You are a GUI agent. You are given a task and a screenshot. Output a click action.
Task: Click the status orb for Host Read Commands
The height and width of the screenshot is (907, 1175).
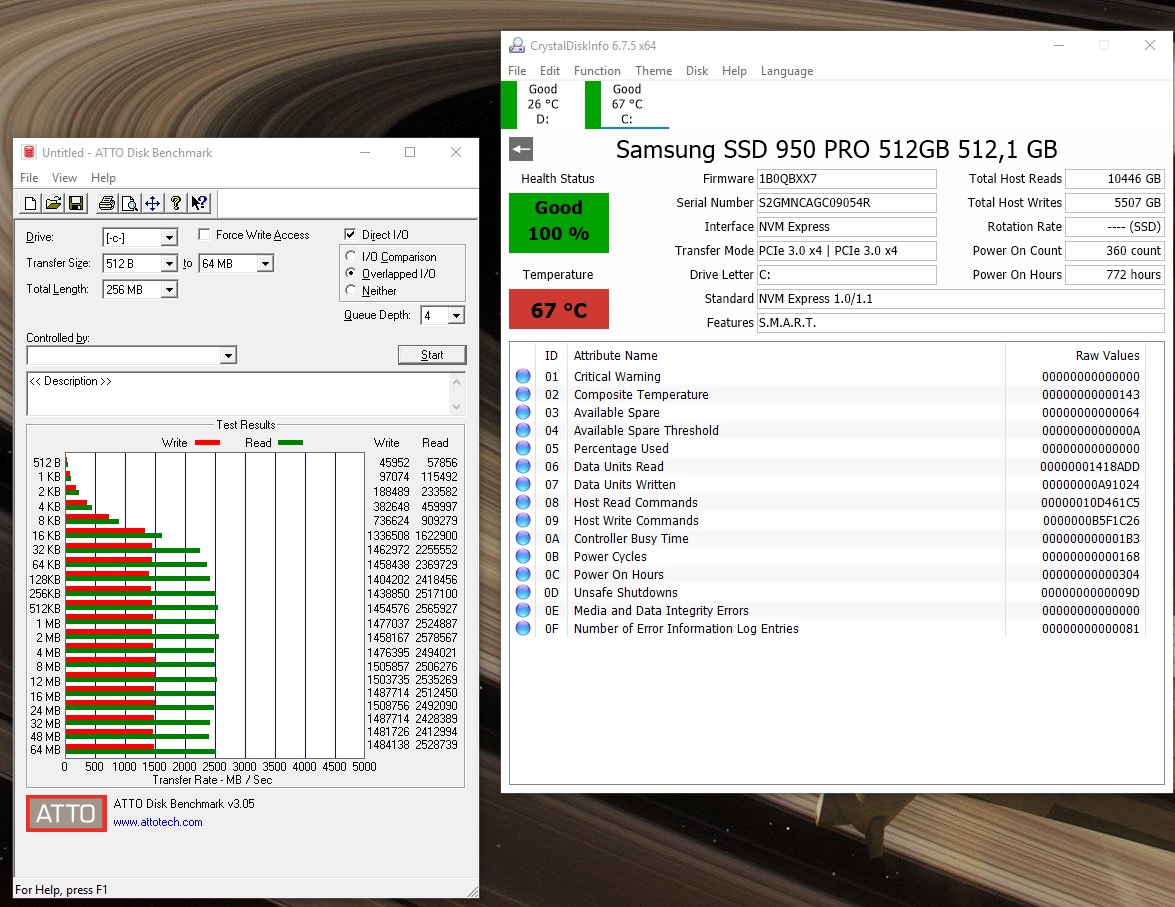coord(523,502)
